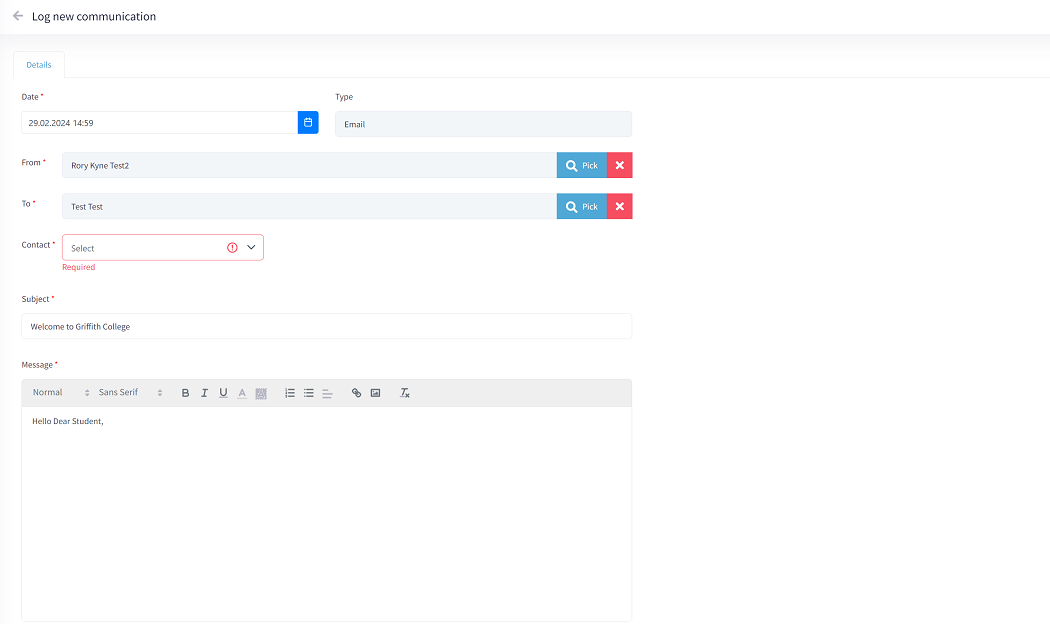Open the text alignment options
Image resolution: width=1050 pixels, height=624 pixels.
pyautogui.click(x=327, y=393)
